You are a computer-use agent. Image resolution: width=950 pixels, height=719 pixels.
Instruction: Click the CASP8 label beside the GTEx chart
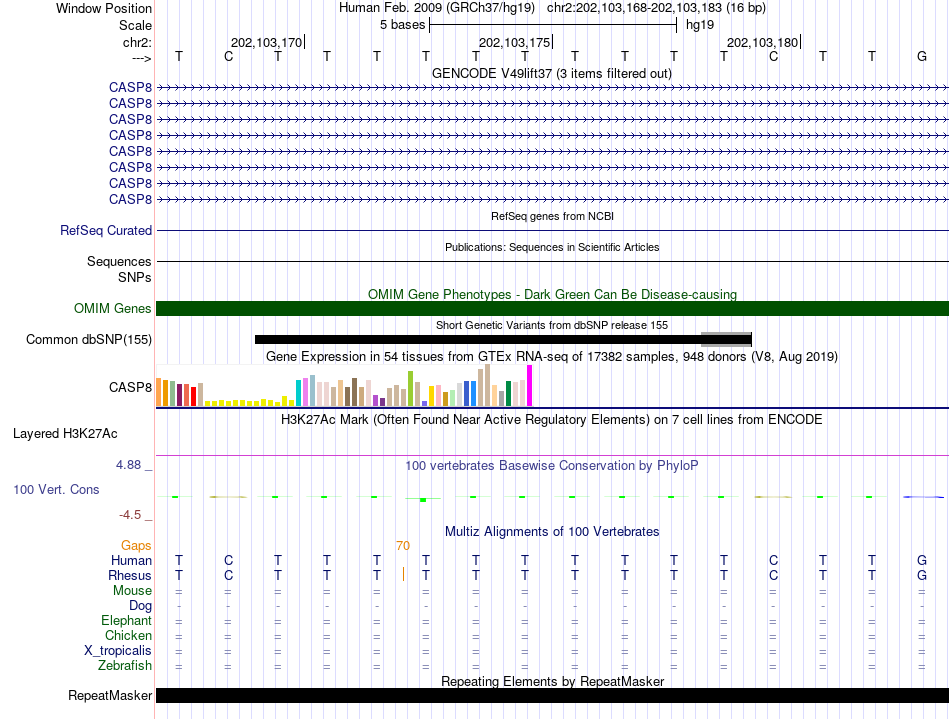pyautogui.click(x=130, y=387)
